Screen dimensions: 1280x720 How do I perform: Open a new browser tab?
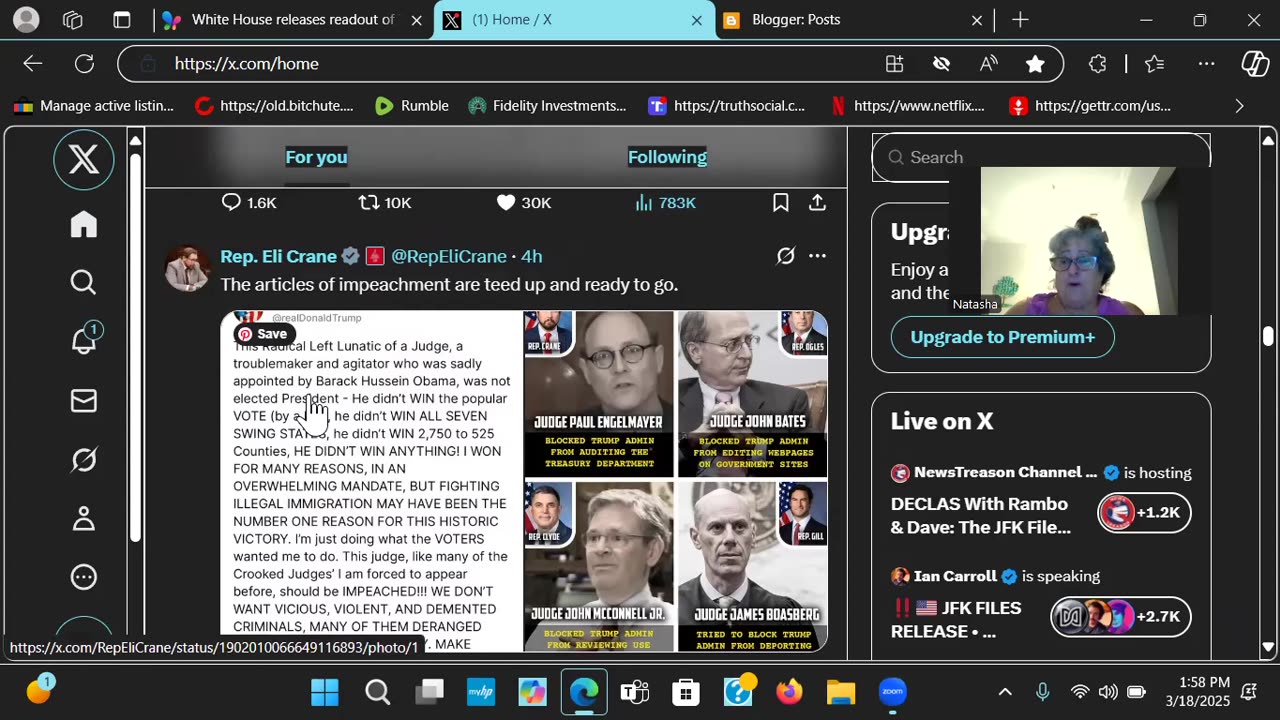1020,20
